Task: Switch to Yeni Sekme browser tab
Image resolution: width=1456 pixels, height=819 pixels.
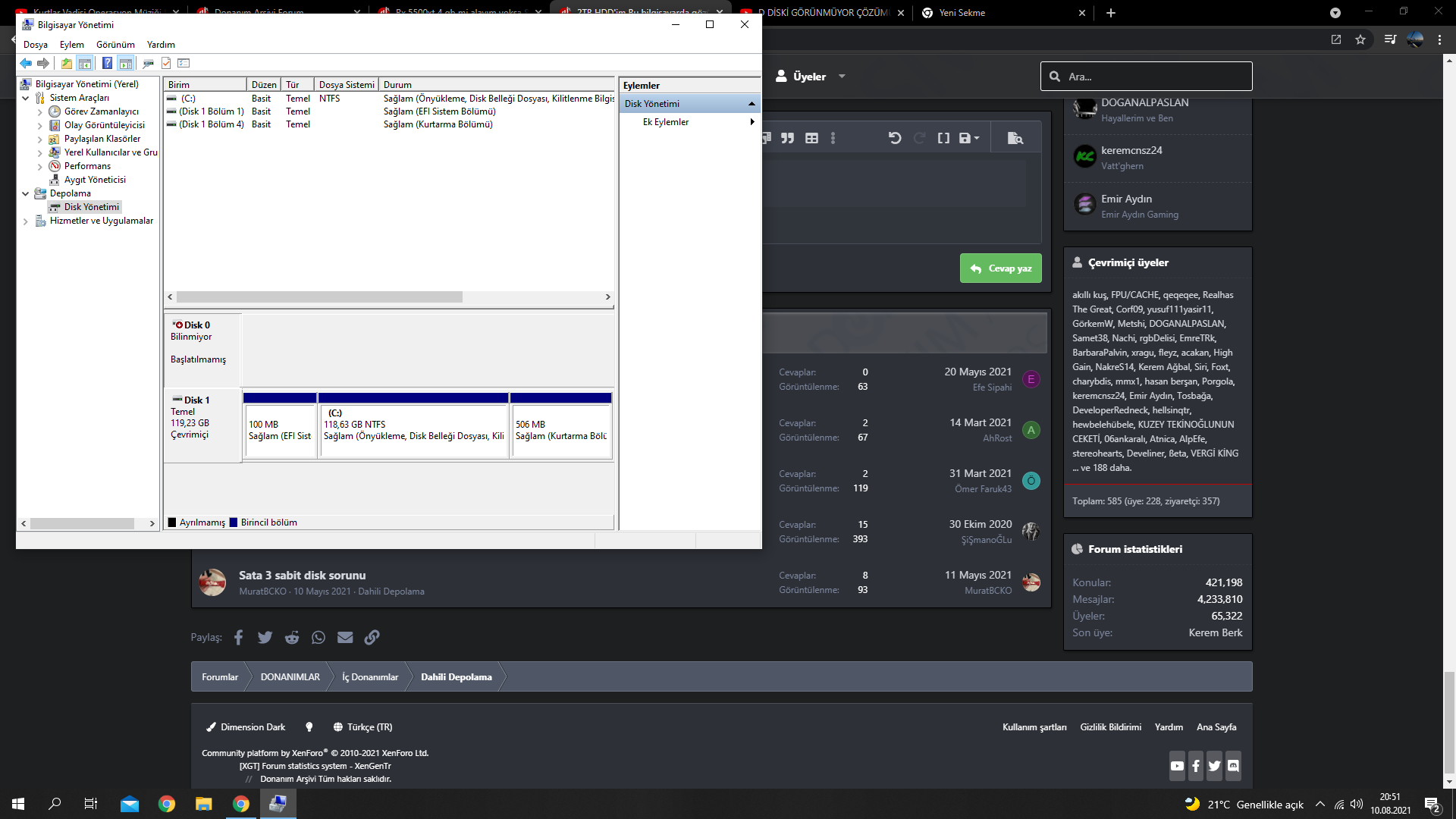Action: click(1003, 13)
